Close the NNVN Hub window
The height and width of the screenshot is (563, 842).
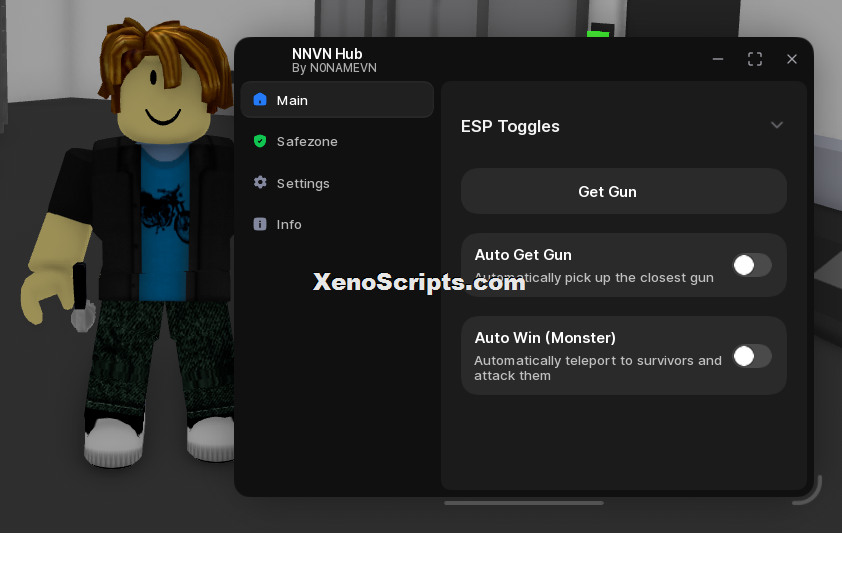(x=792, y=59)
